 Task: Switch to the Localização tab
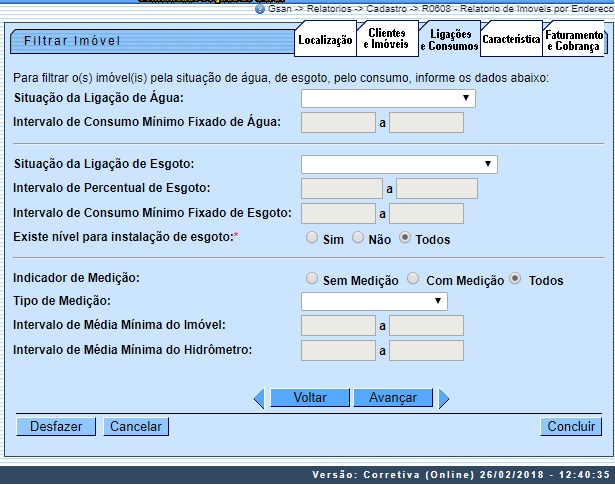(326, 41)
